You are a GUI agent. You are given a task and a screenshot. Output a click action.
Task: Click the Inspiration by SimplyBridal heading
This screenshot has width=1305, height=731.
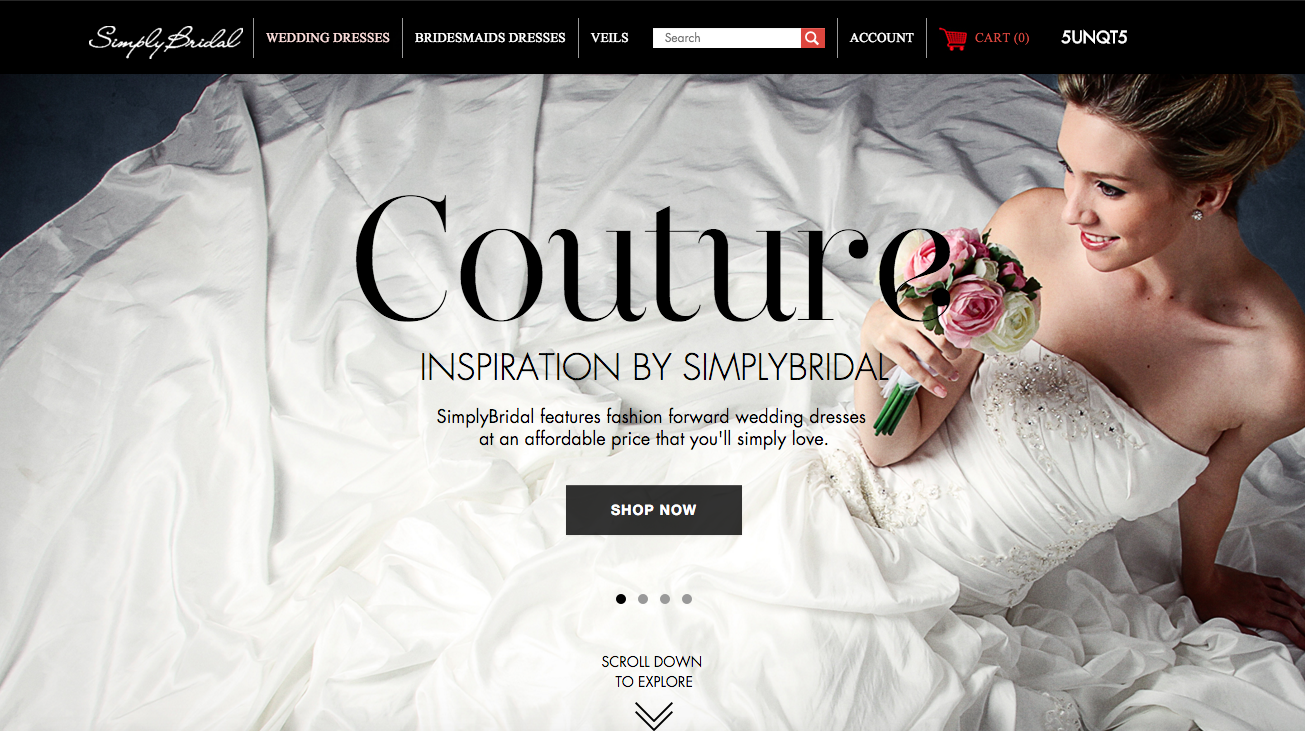click(x=654, y=367)
